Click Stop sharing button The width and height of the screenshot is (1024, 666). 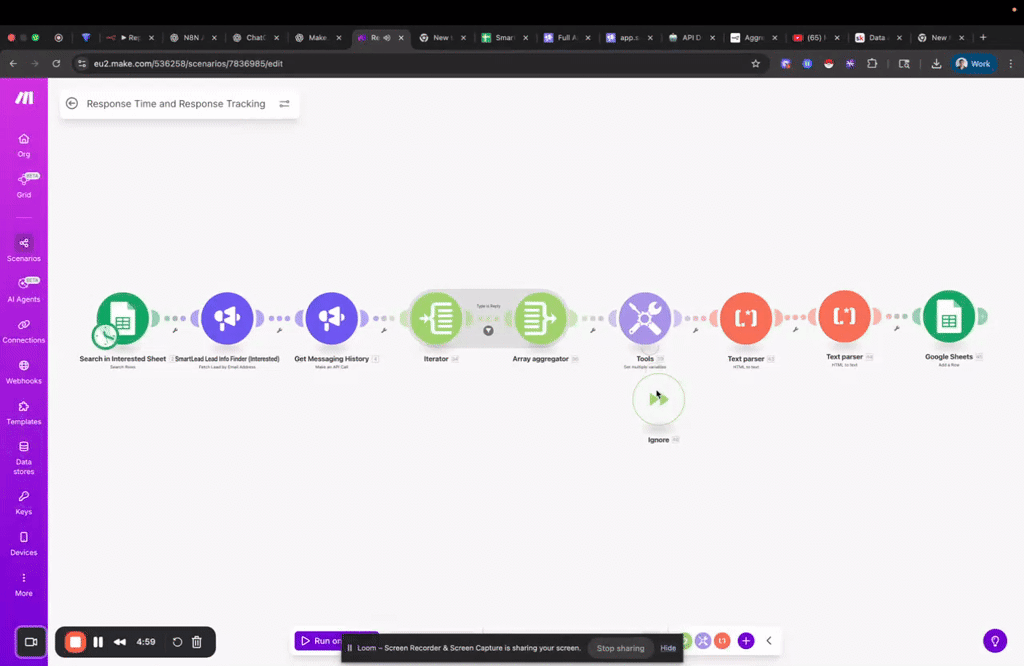[x=620, y=648]
